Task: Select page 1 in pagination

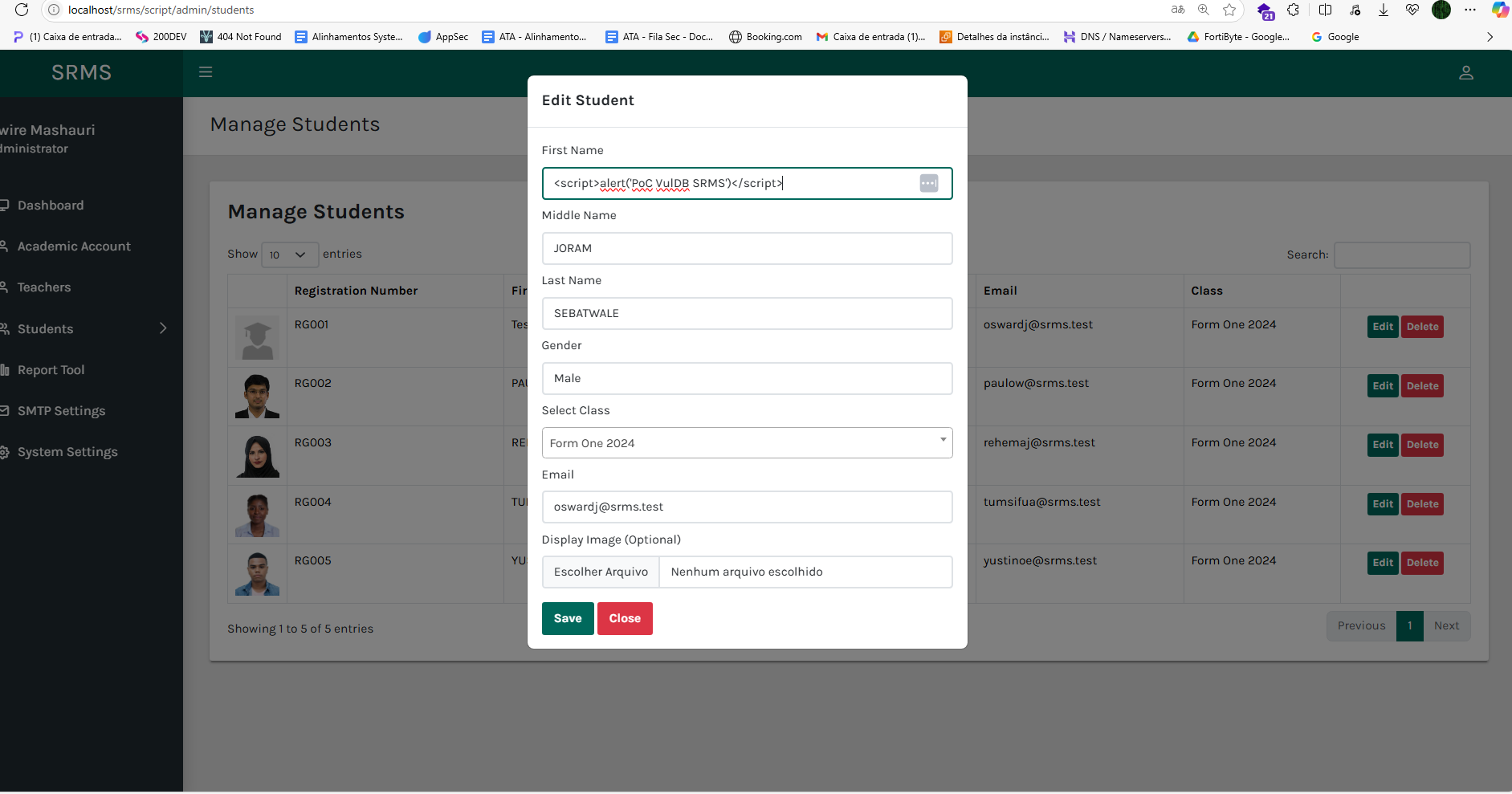Action: pos(1409,626)
